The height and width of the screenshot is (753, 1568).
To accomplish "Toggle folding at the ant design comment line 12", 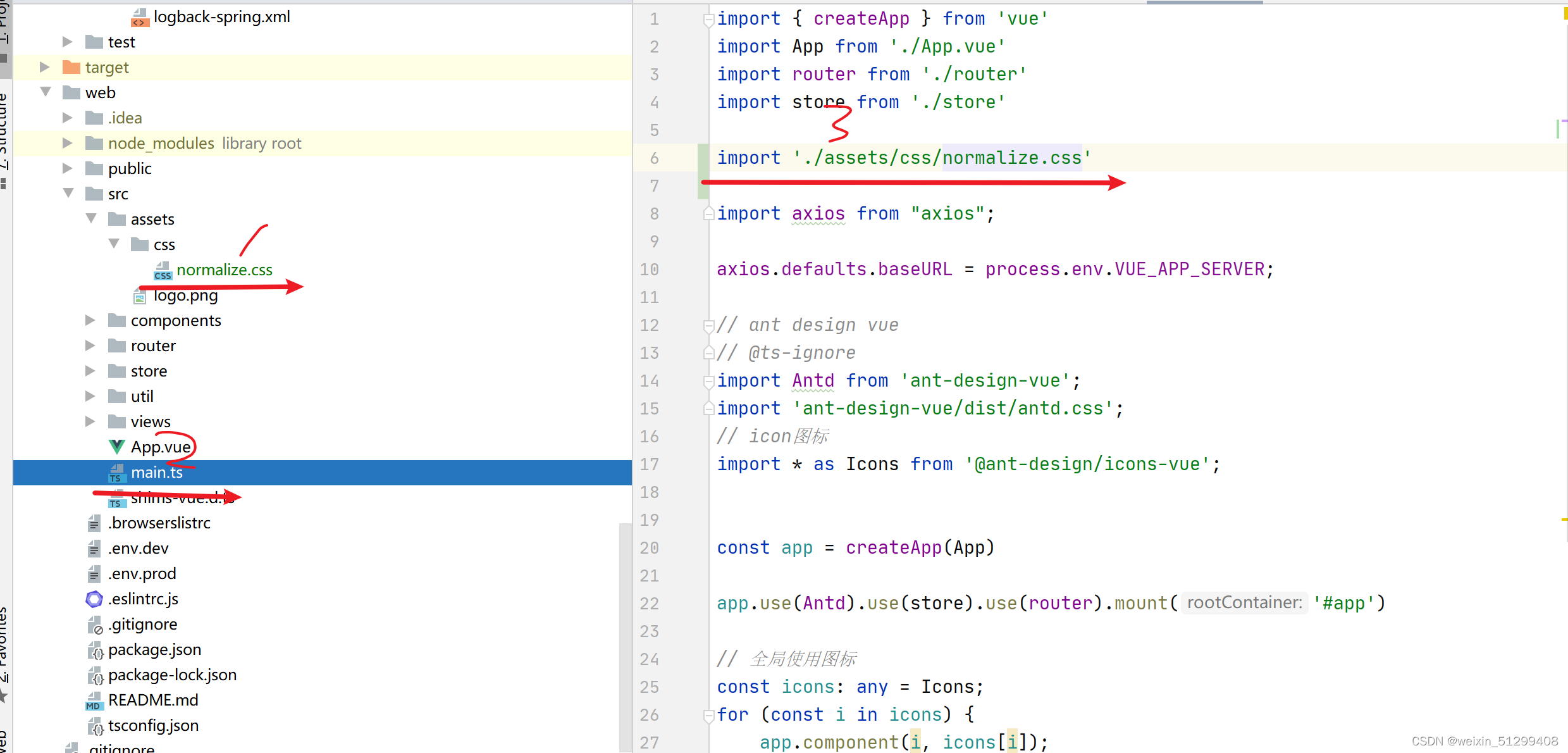I will (708, 325).
